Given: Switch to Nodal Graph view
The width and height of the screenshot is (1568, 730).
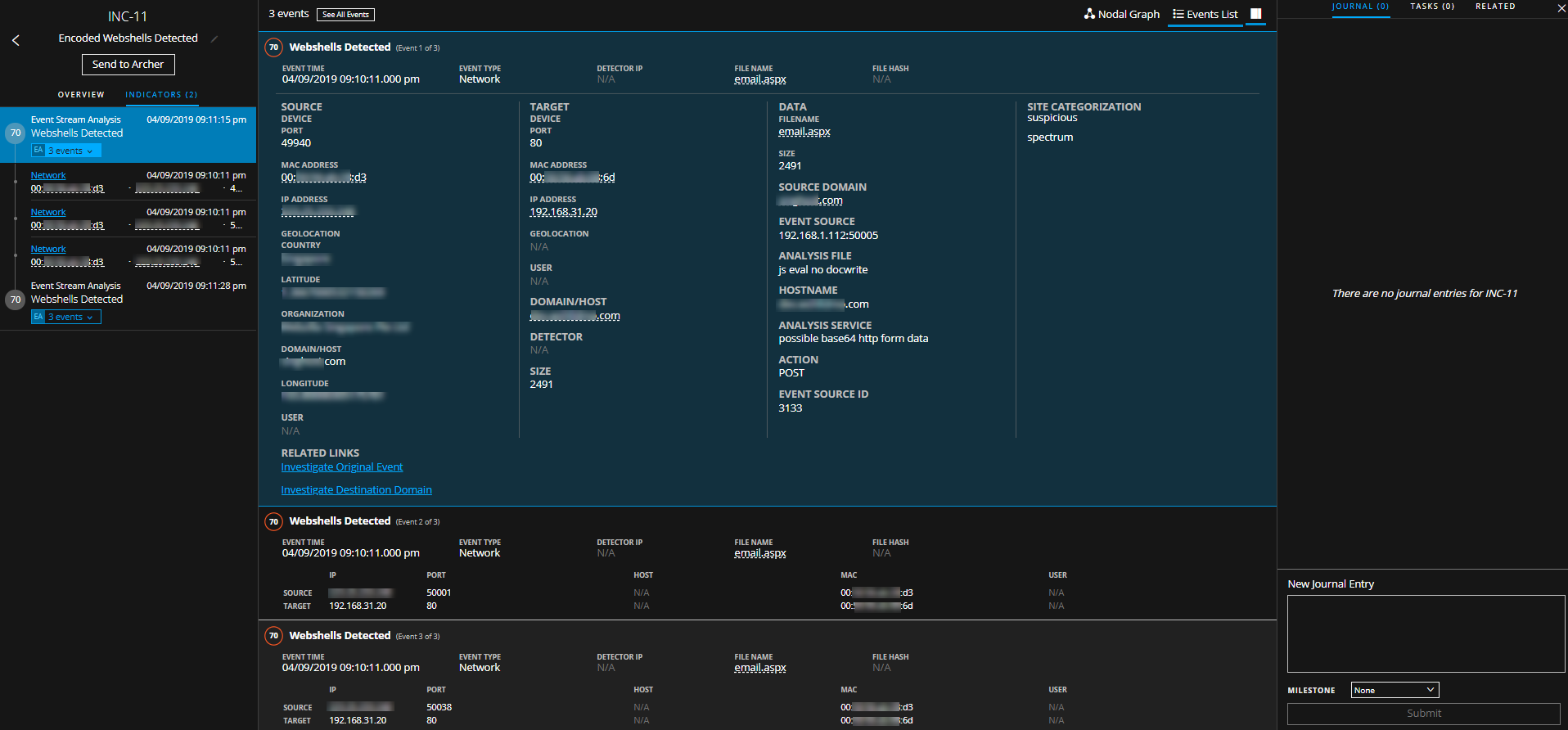Looking at the screenshot, I should click(x=1121, y=14).
